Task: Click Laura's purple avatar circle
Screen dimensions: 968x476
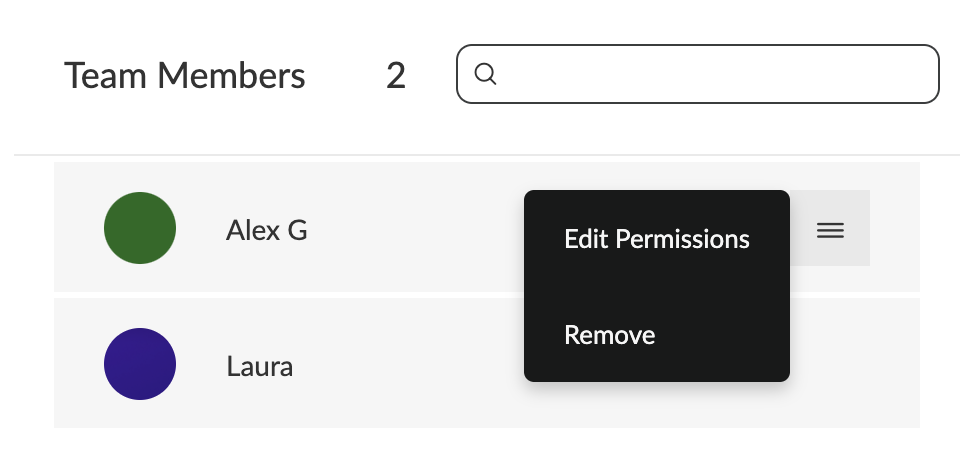Action: pyautogui.click(x=140, y=364)
